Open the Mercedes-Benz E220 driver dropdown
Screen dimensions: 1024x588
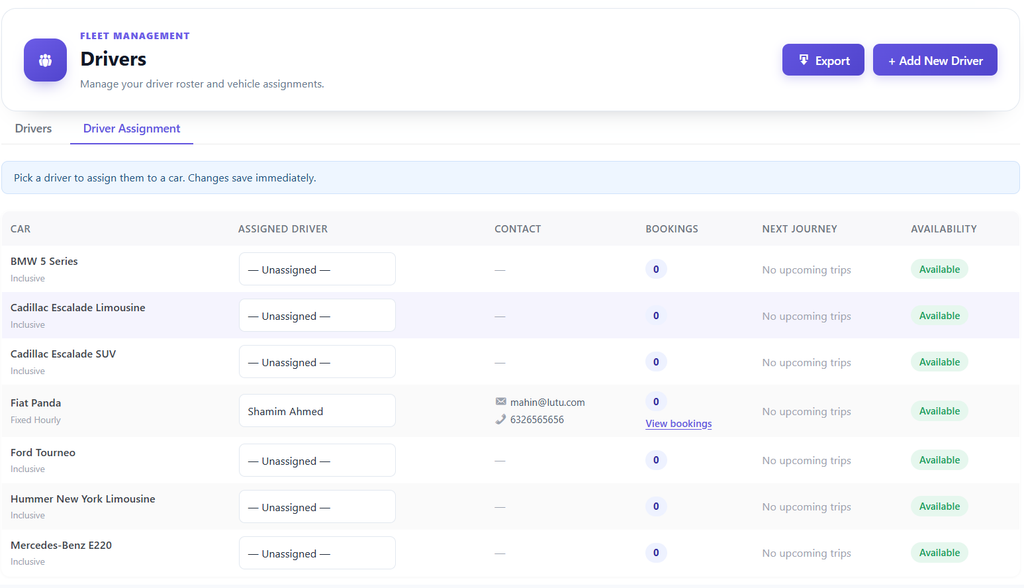[317, 553]
